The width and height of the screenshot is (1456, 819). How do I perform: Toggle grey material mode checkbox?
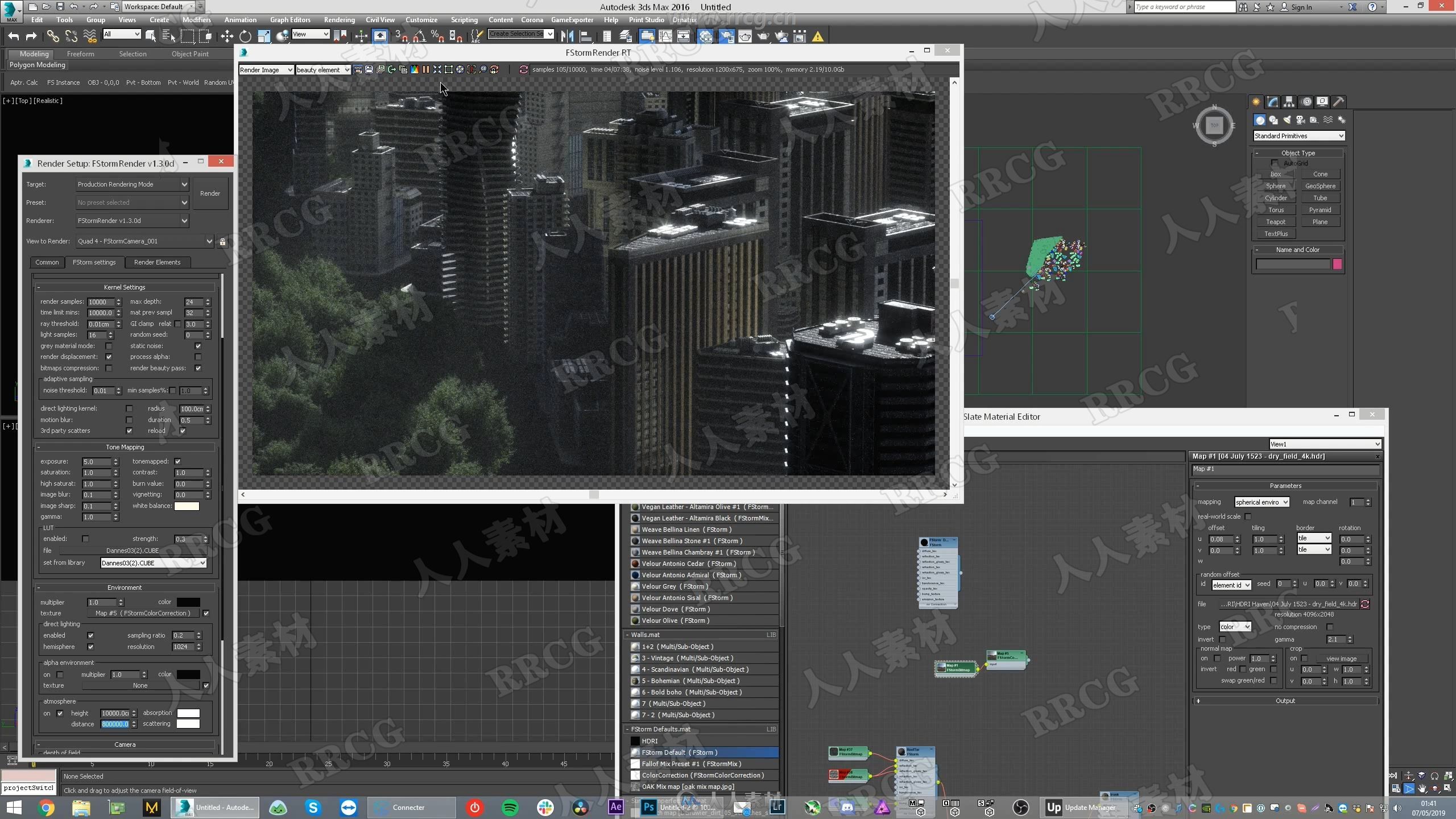pos(109,346)
